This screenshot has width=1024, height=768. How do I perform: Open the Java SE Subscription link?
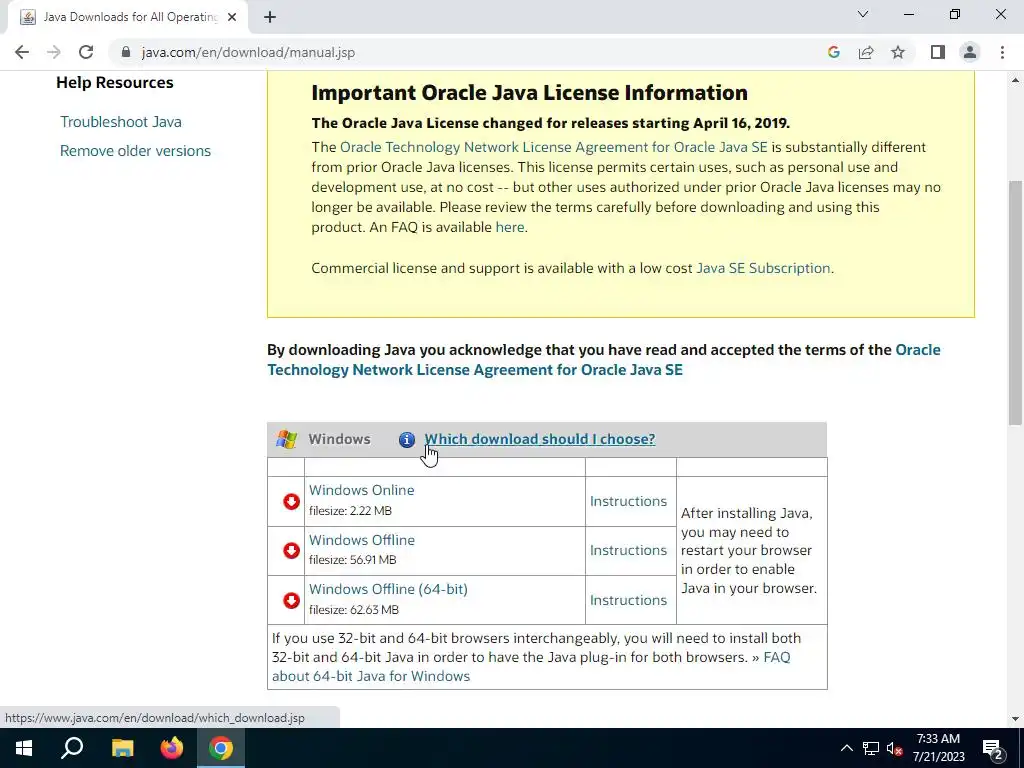tap(763, 268)
